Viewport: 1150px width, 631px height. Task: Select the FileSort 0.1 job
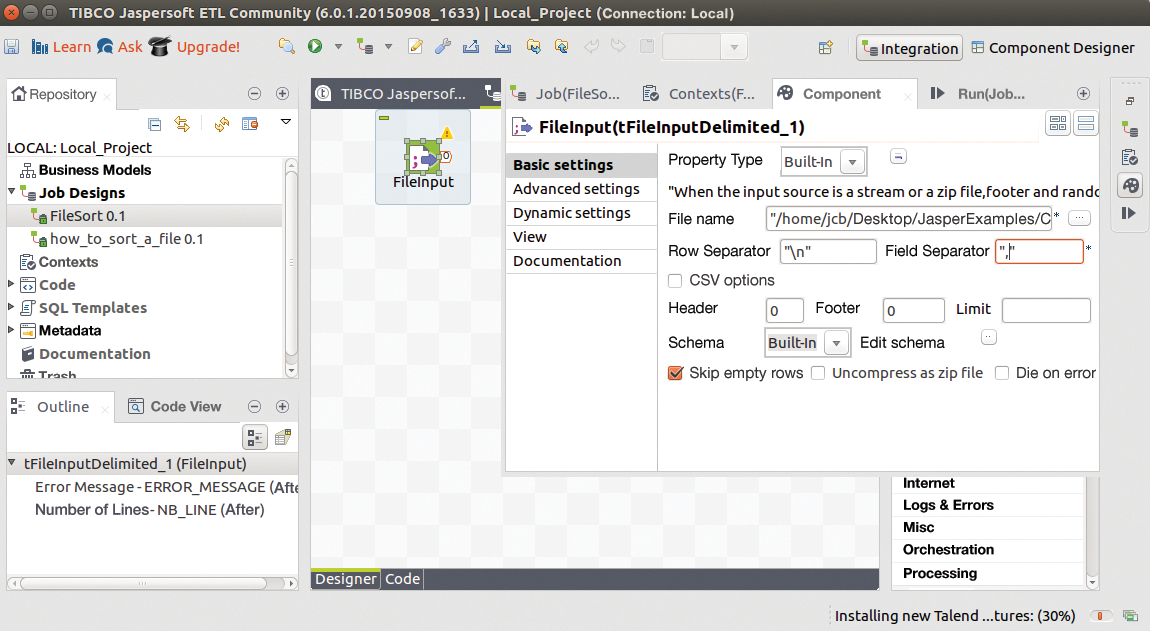[x=87, y=216]
